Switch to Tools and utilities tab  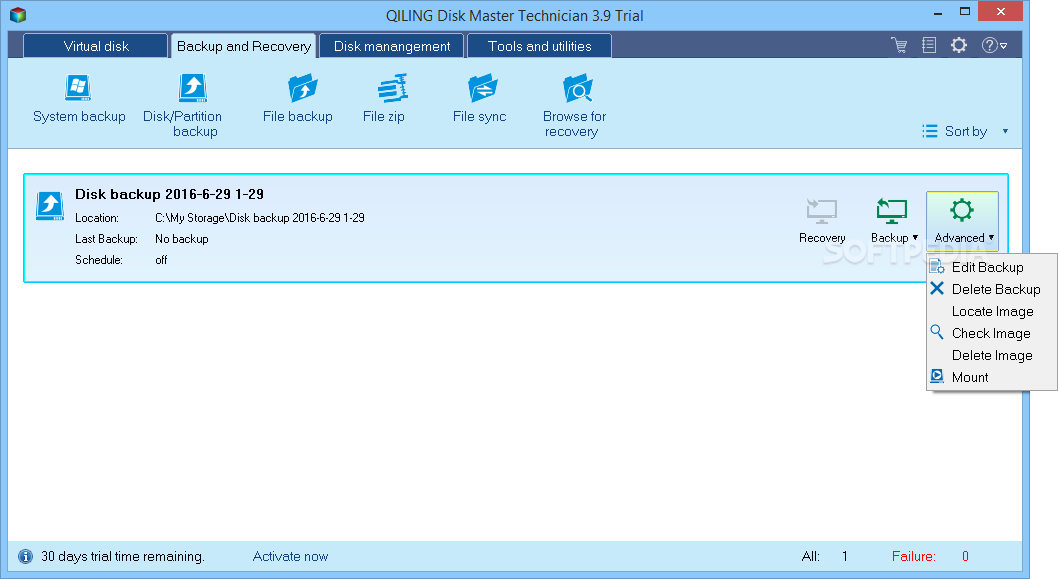point(540,46)
